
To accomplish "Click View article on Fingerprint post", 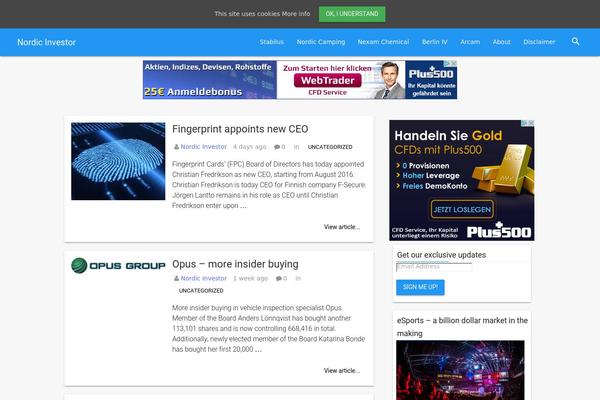I will pyautogui.click(x=342, y=227).
